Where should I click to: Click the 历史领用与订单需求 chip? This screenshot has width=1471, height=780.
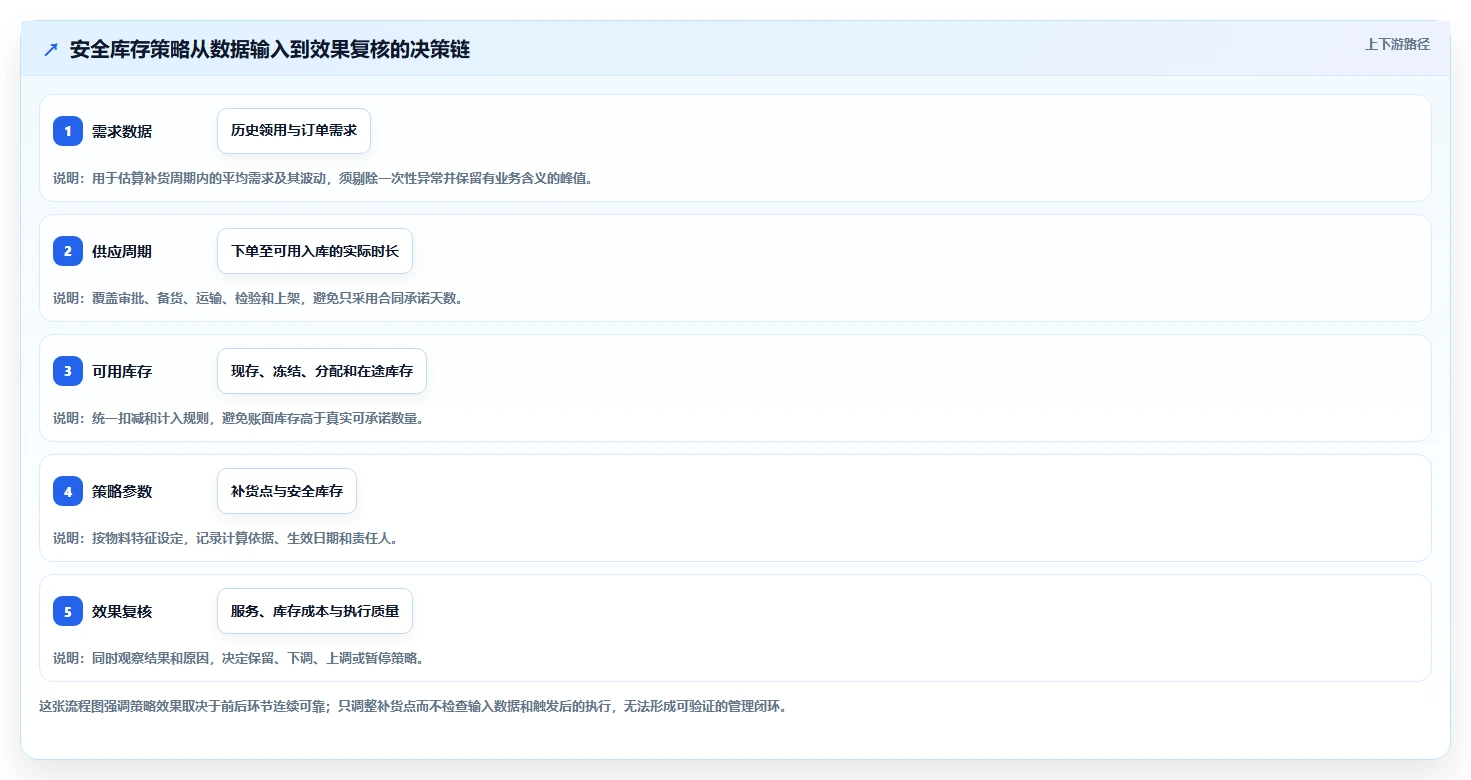click(294, 131)
